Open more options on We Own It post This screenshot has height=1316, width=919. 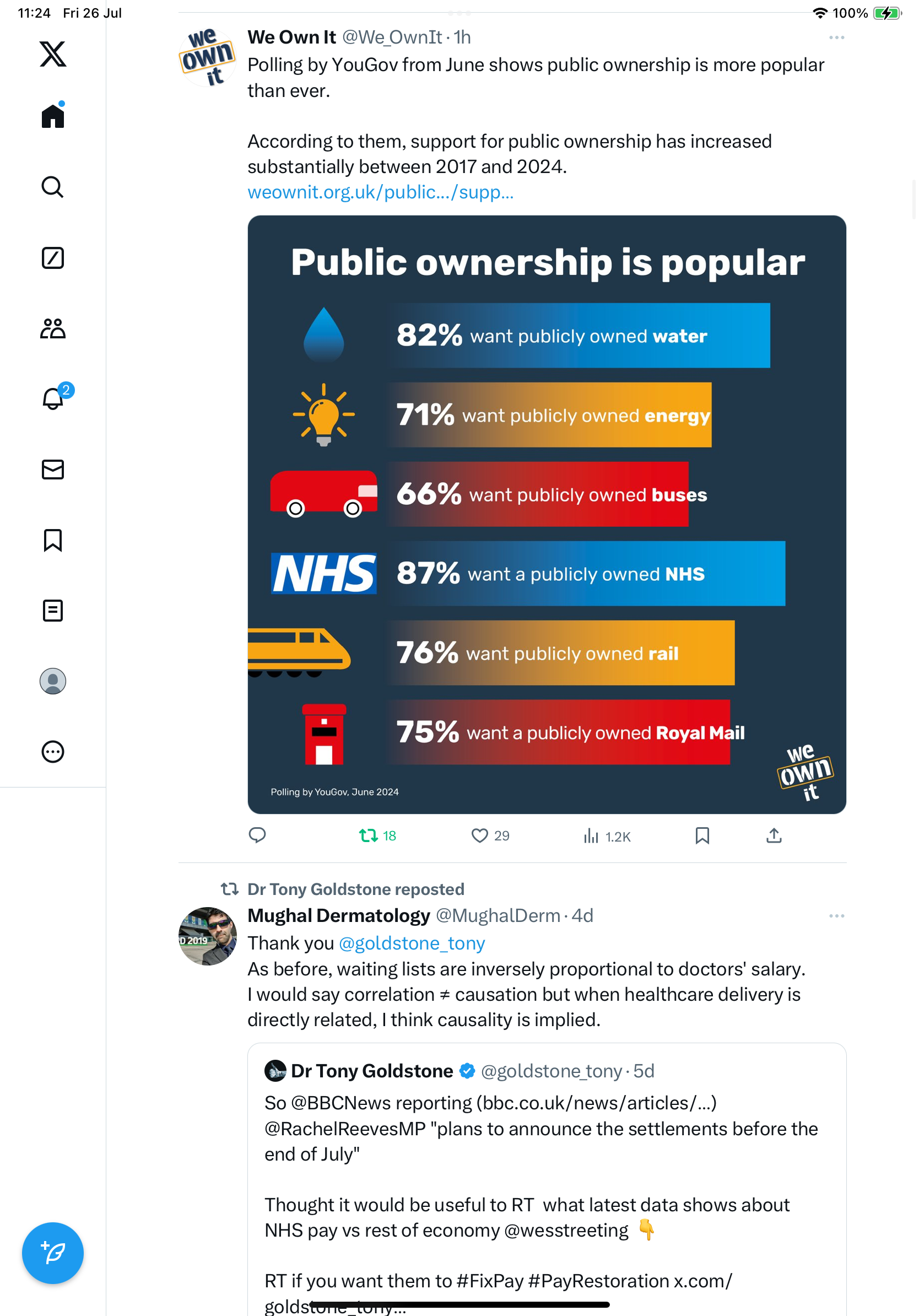pos(836,37)
